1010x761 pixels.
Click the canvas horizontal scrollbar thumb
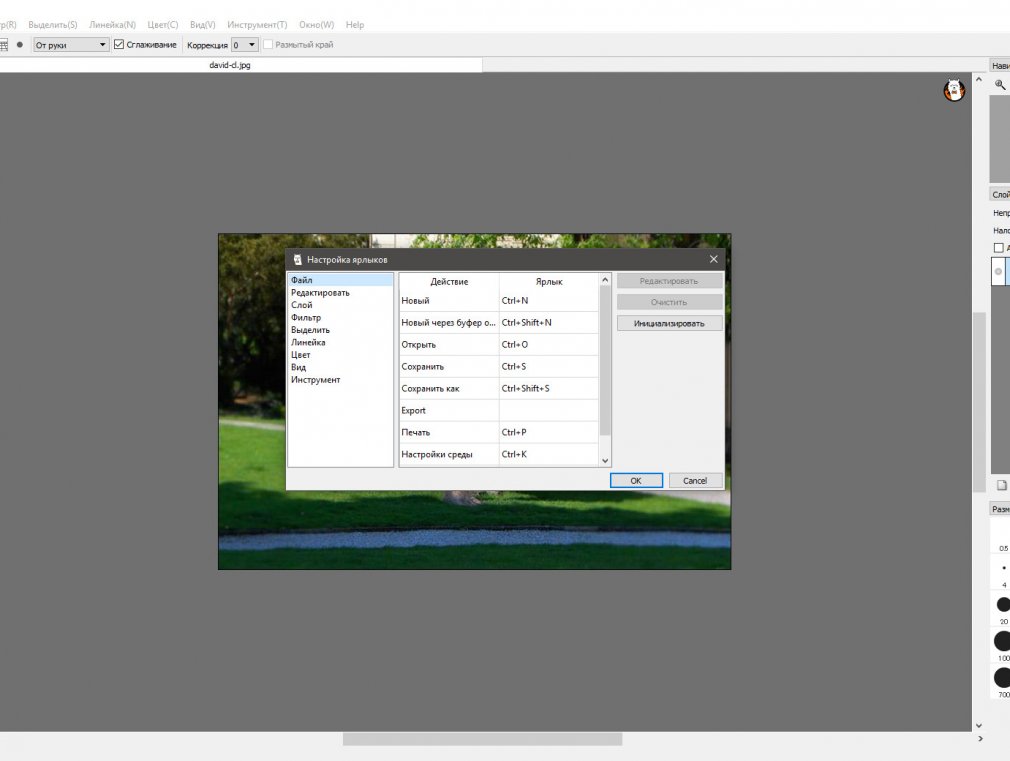tap(482, 739)
